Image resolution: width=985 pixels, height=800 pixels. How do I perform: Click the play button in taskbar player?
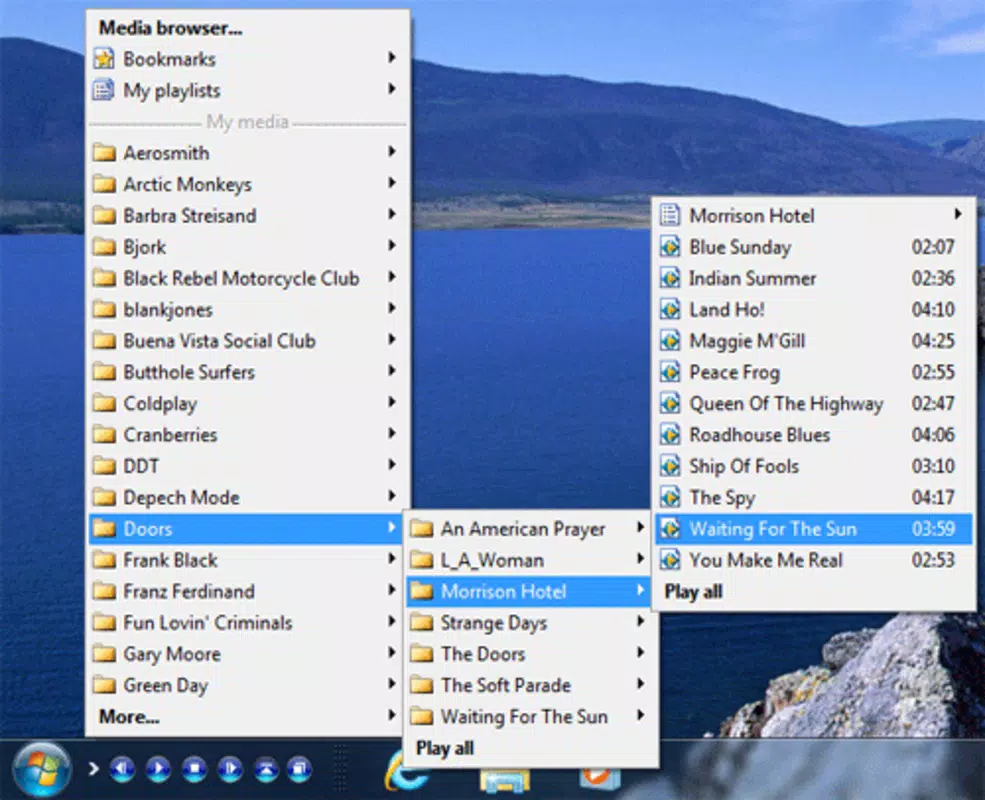158,769
